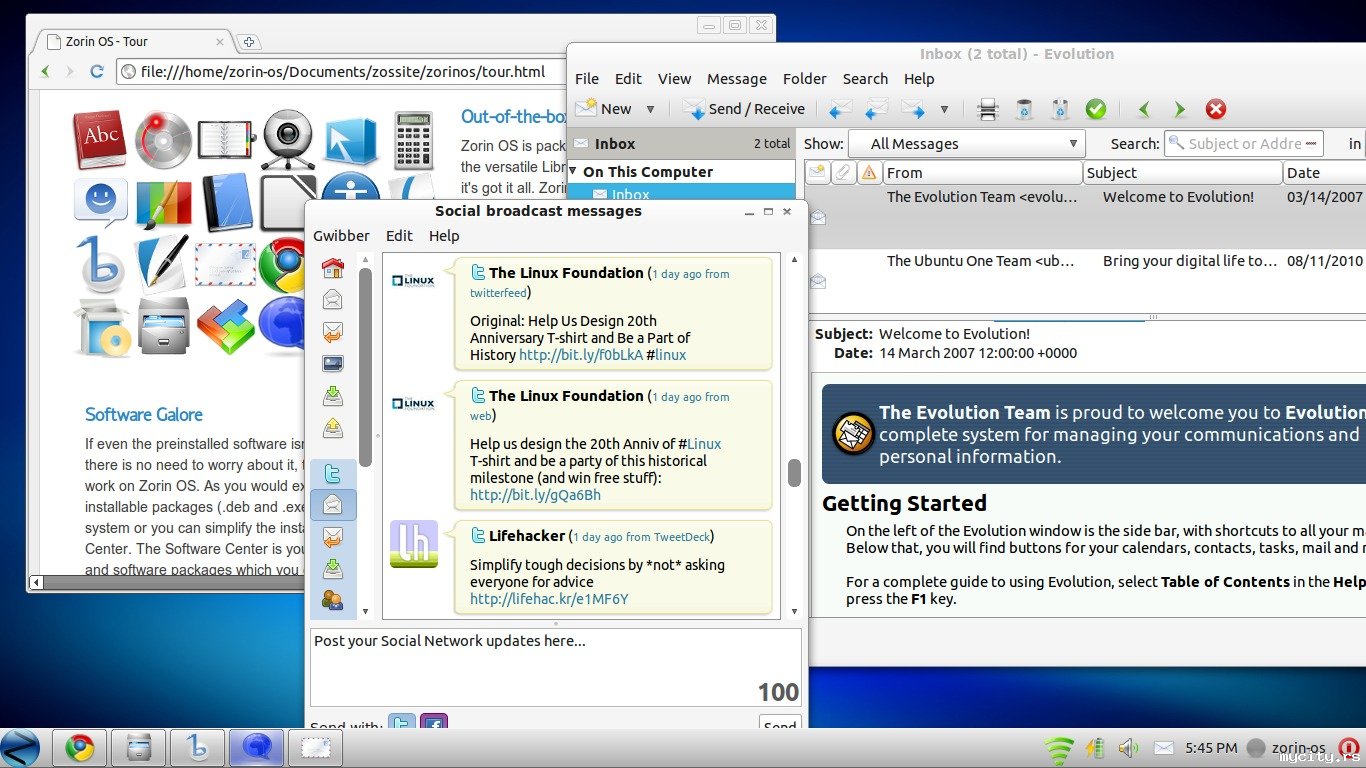
Task: Forward the selected message in Evolution
Action: 913,109
